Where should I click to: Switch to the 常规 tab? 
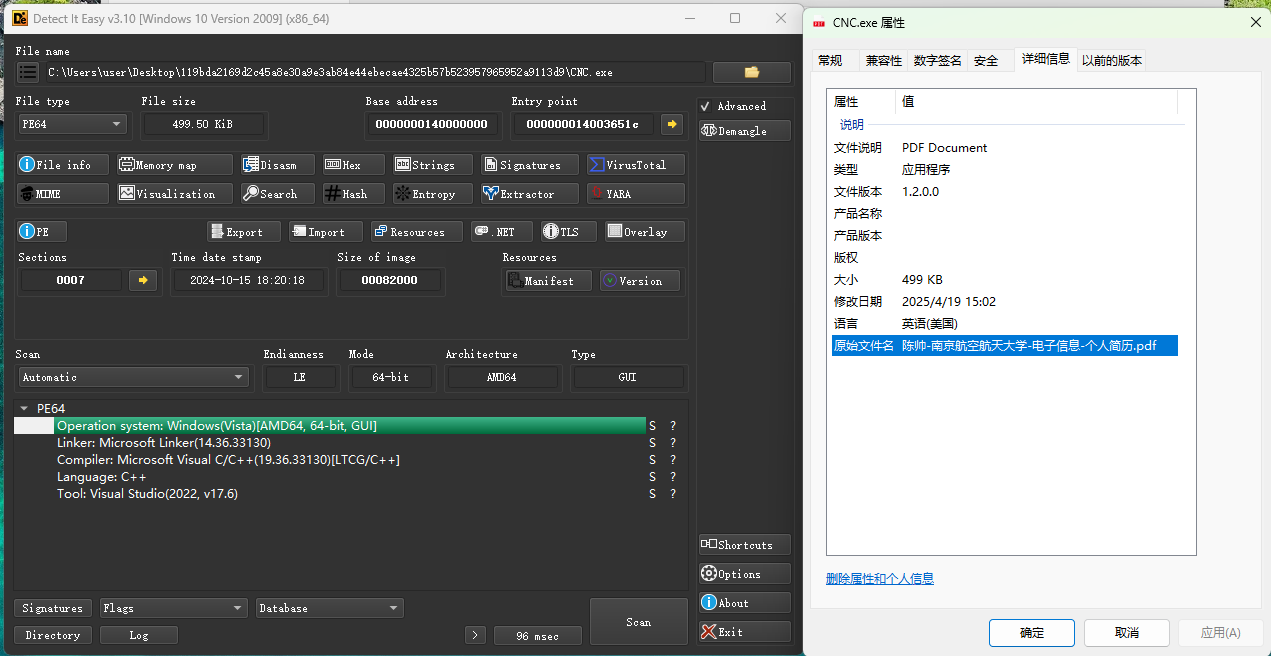(x=830, y=60)
